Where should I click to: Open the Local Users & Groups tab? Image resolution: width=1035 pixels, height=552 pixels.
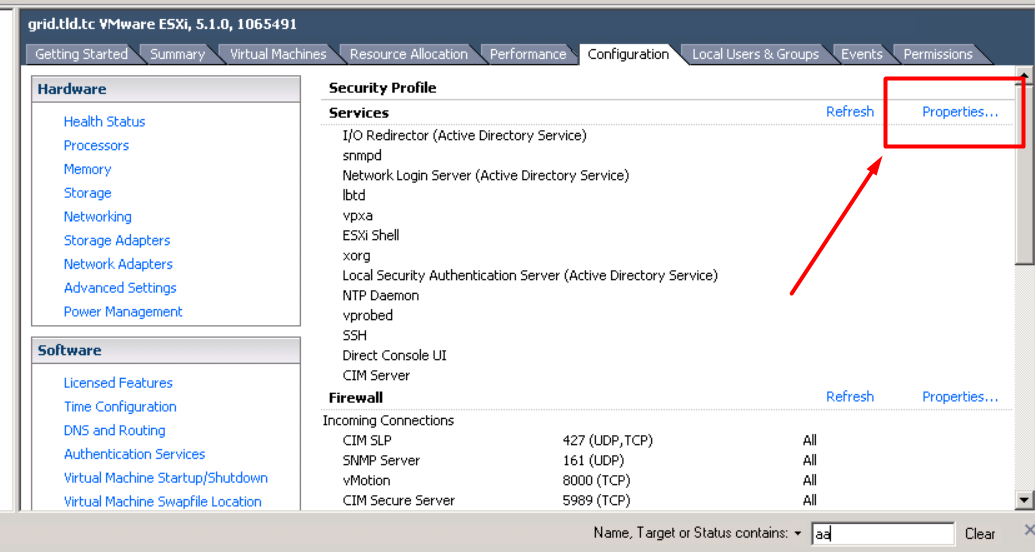pyautogui.click(x=755, y=54)
